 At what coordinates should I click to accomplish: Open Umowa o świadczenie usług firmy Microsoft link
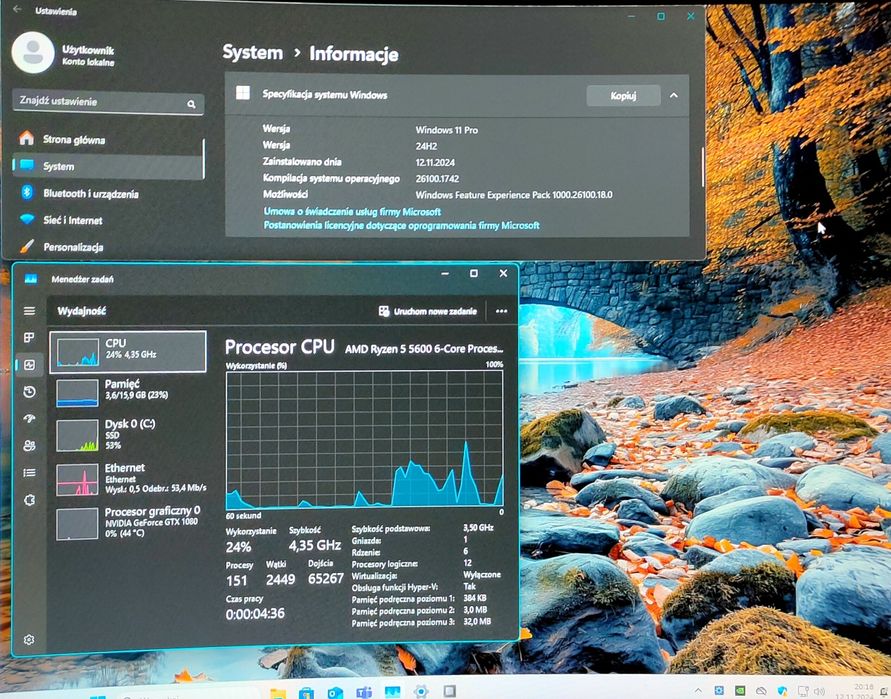pyautogui.click(x=352, y=211)
